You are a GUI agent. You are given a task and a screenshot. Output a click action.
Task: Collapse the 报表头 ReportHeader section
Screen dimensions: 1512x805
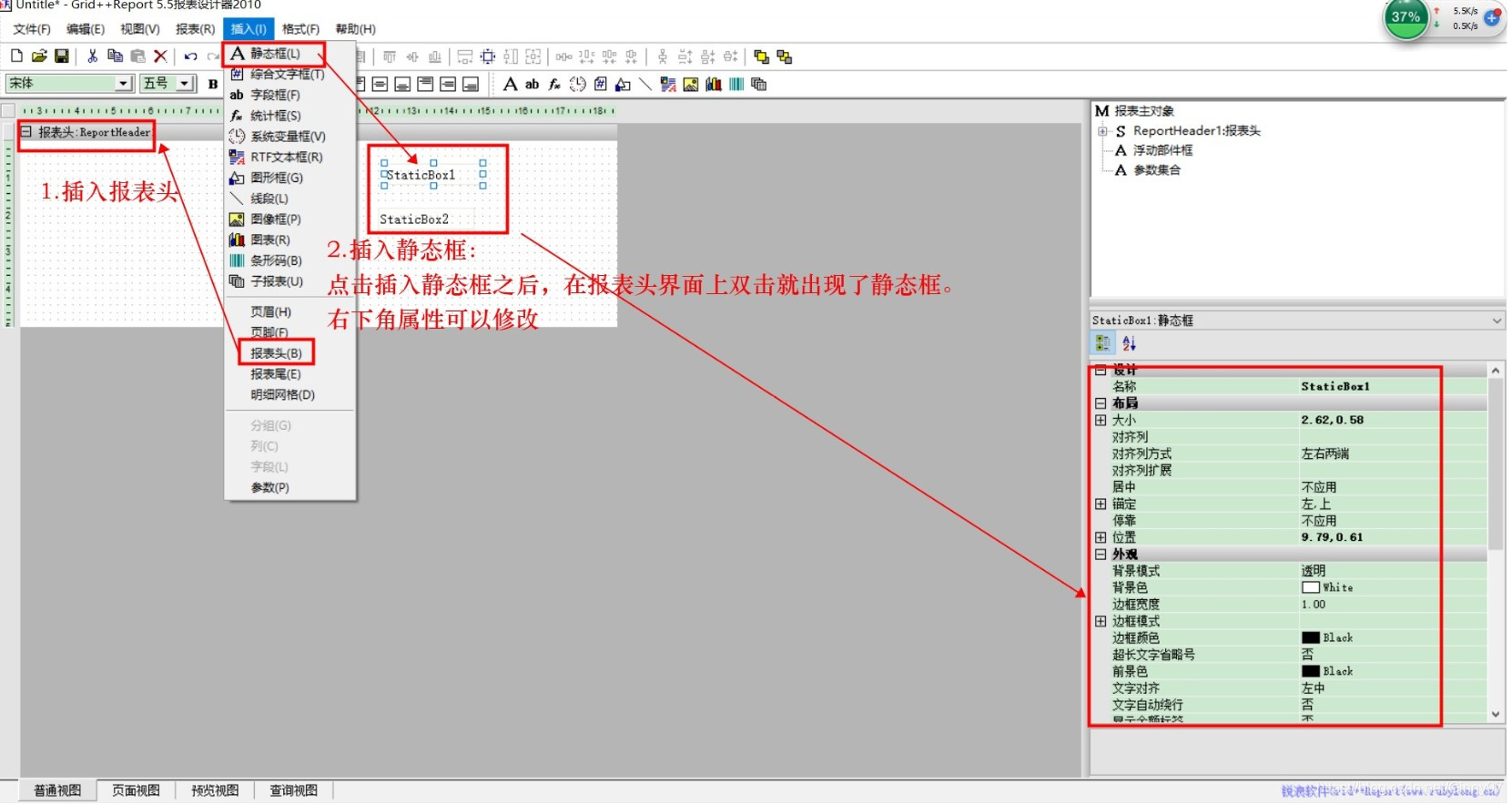(x=26, y=132)
